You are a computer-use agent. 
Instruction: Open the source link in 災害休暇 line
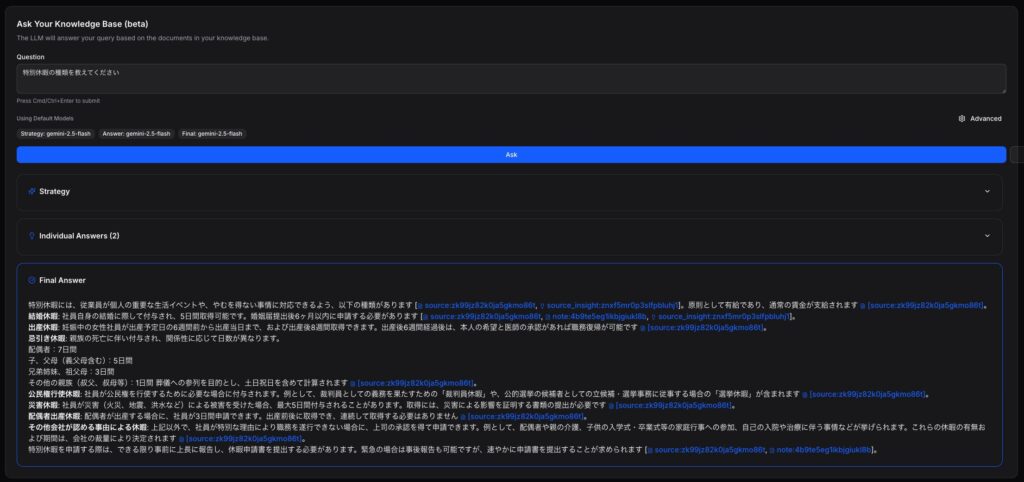[670, 405]
